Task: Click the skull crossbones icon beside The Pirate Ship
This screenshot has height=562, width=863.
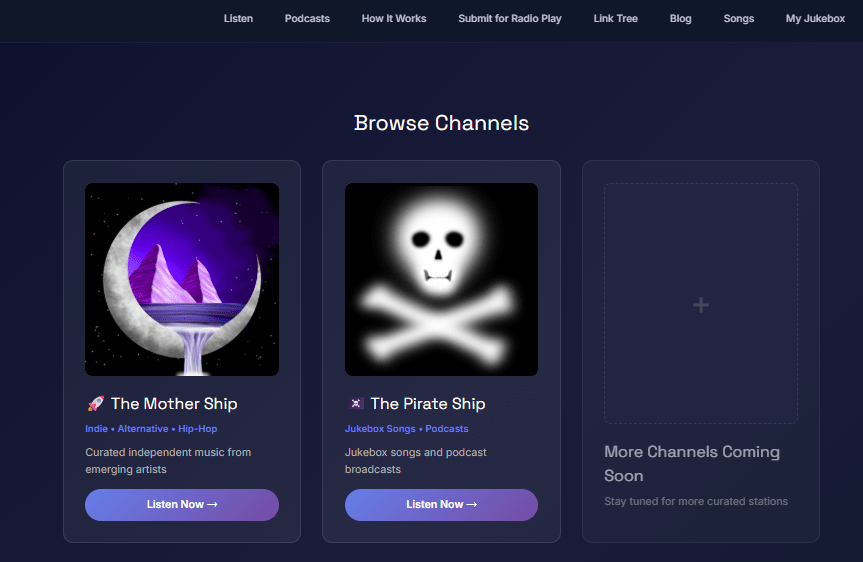Action: (x=355, y=404)
